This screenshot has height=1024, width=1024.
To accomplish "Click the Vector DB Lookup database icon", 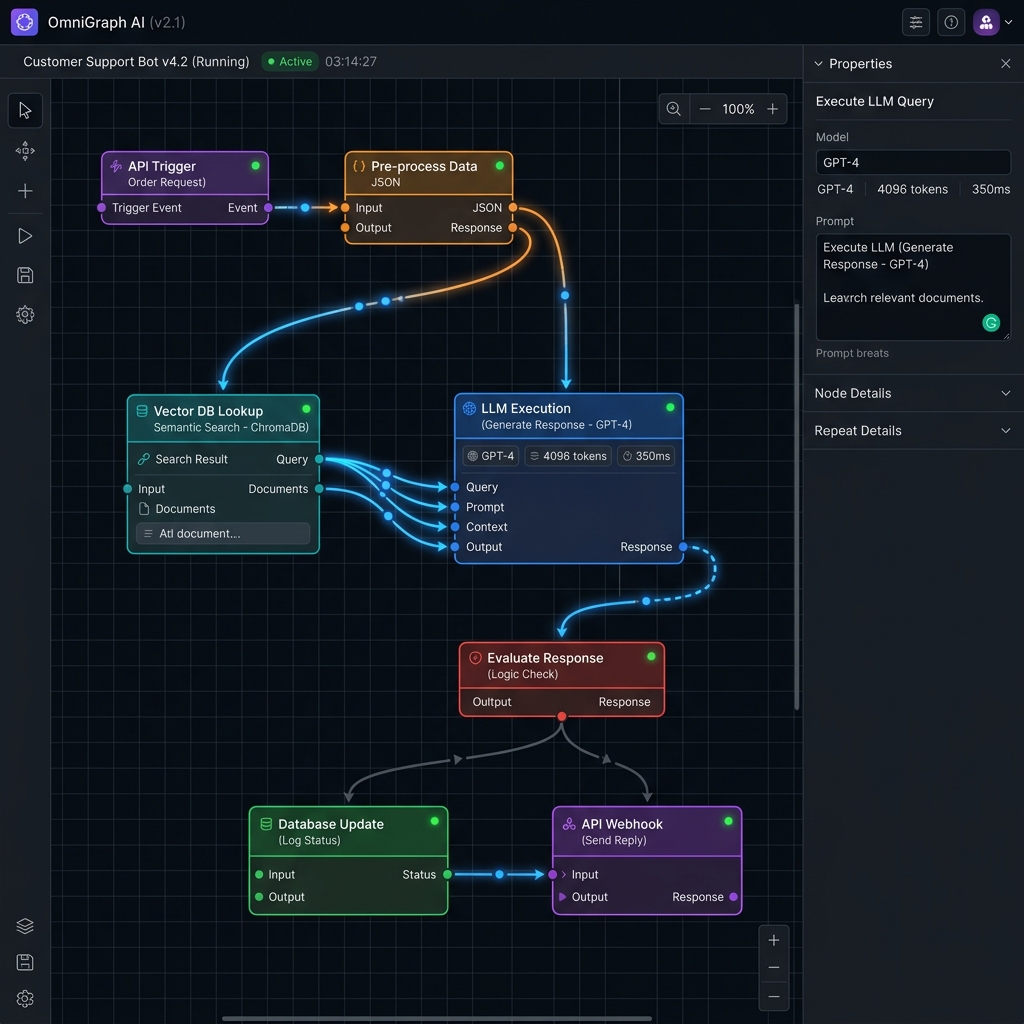I will coord(142,411).
